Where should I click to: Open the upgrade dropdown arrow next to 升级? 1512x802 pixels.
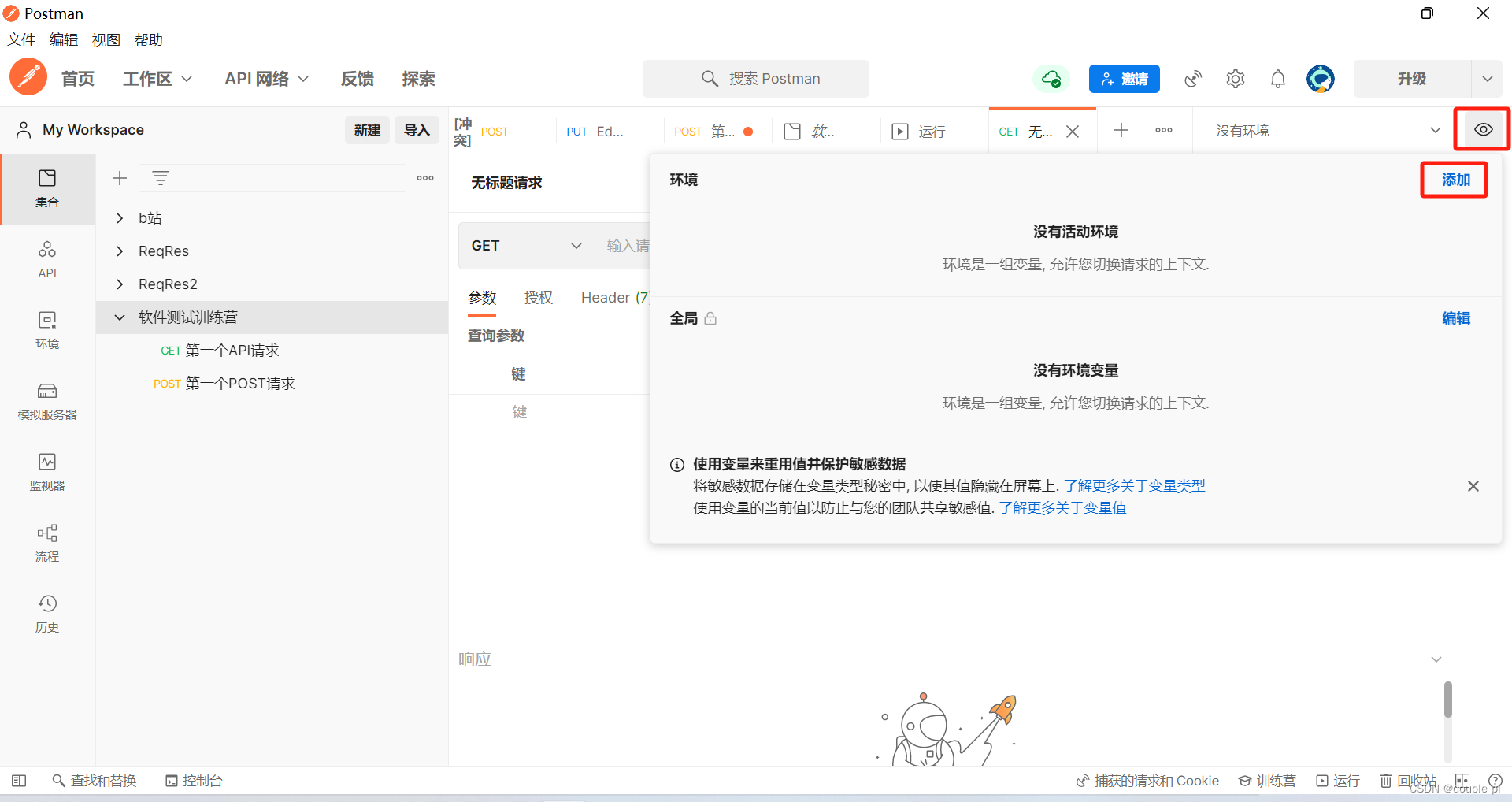1487,79
